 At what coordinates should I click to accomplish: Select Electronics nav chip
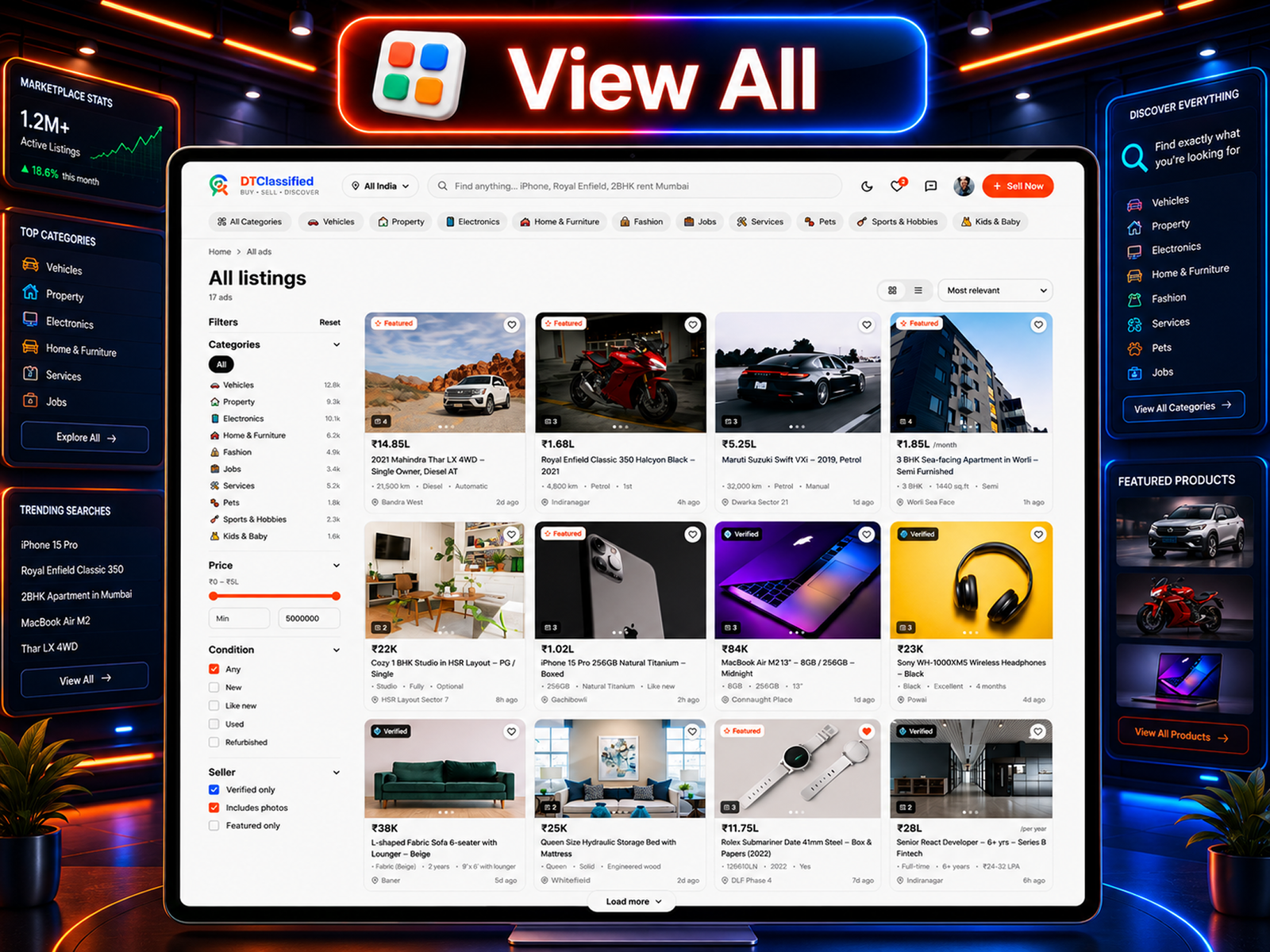click(x=473, y=222)
